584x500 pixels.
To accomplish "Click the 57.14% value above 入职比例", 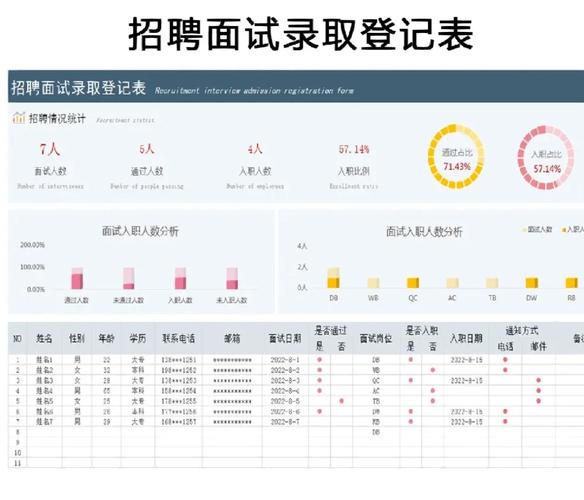I will pos(354,149).
